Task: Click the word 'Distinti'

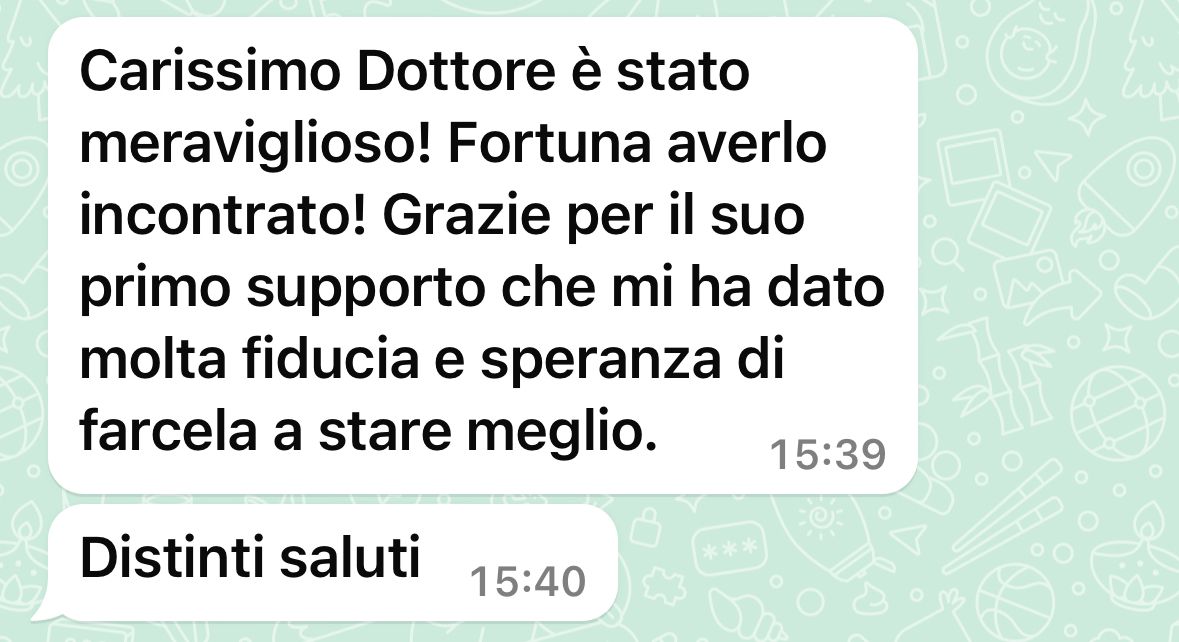Action: [171, 558]
